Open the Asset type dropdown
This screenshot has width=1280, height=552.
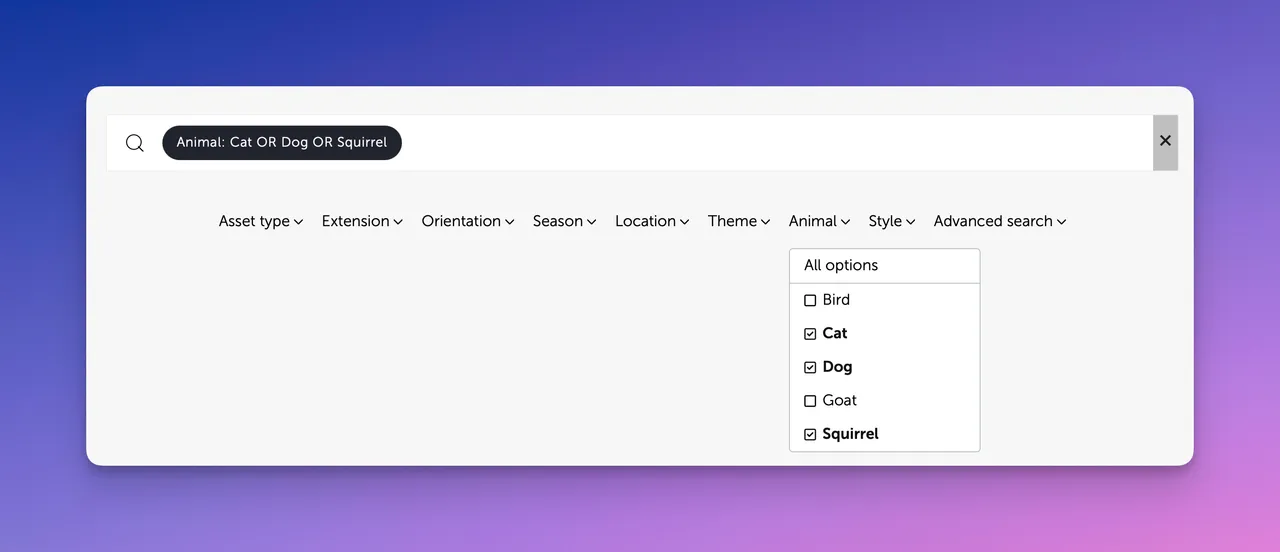(x=260, y=221)
